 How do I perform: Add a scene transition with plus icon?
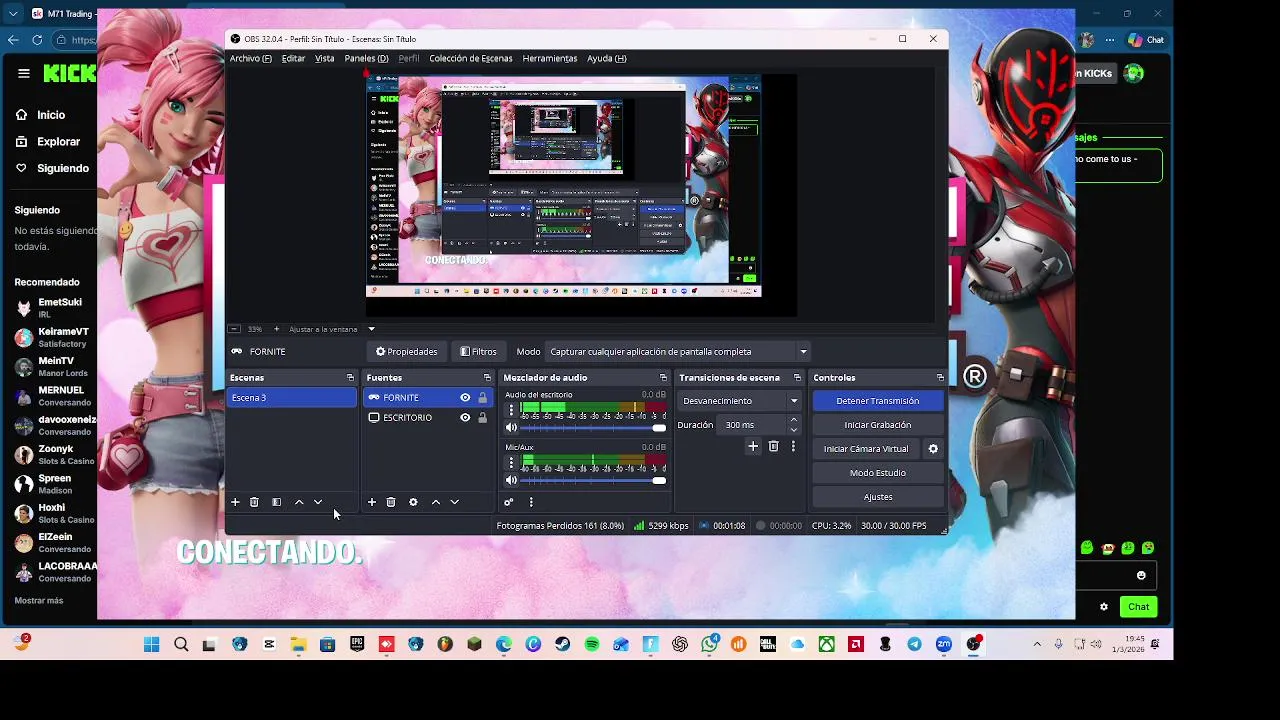(x=753, y=447)
